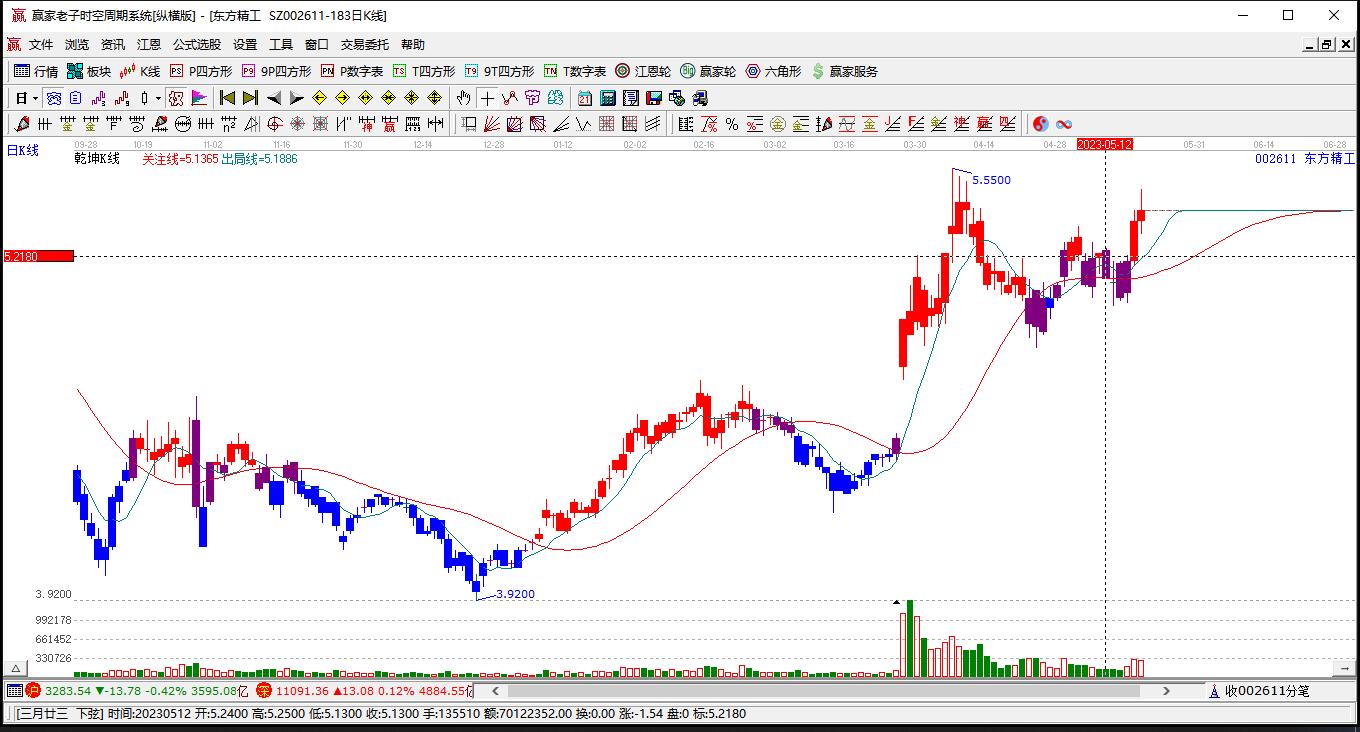Viewport: 1360px width, 732px height.
Task: Click the red 2023-05-12 date marker
Action: click(1105, 145)
